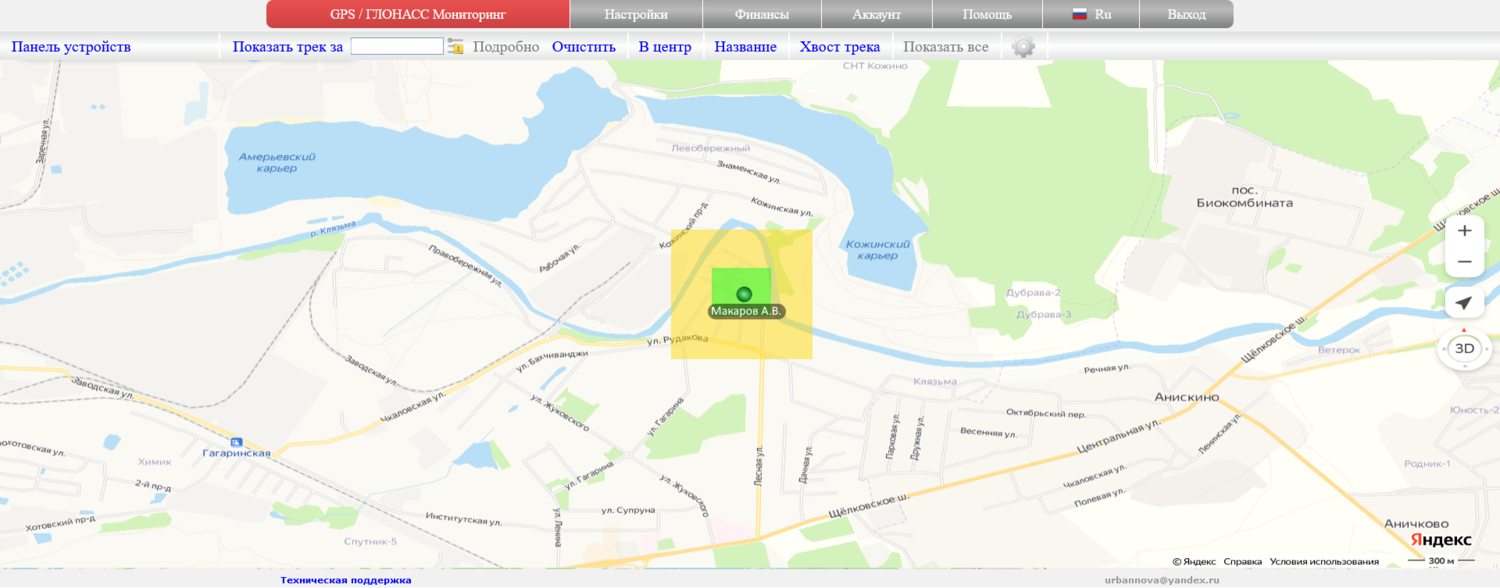Click the Кожинский карьер map label
Screen dimensions: 1500x588
[x=877, y=249]
